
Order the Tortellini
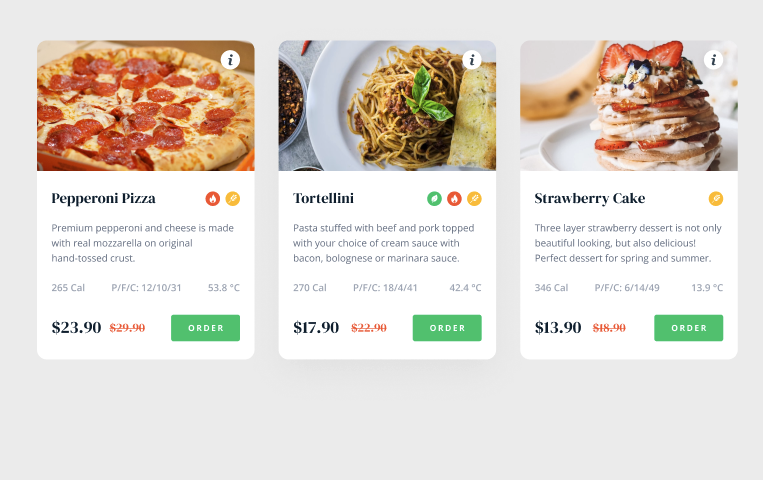[x=447, y=328]
